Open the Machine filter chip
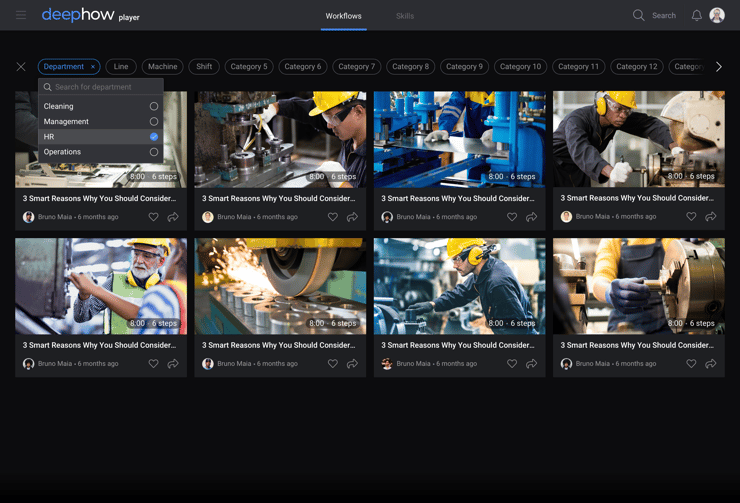This screenshot has height=503, width=740. (162, 67)
